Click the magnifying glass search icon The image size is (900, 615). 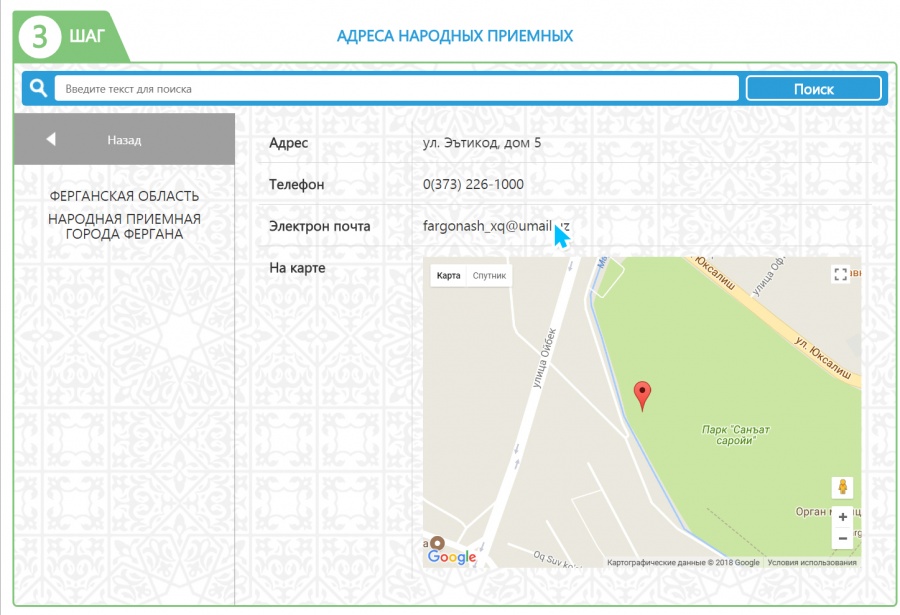click(x=38, y=88)
